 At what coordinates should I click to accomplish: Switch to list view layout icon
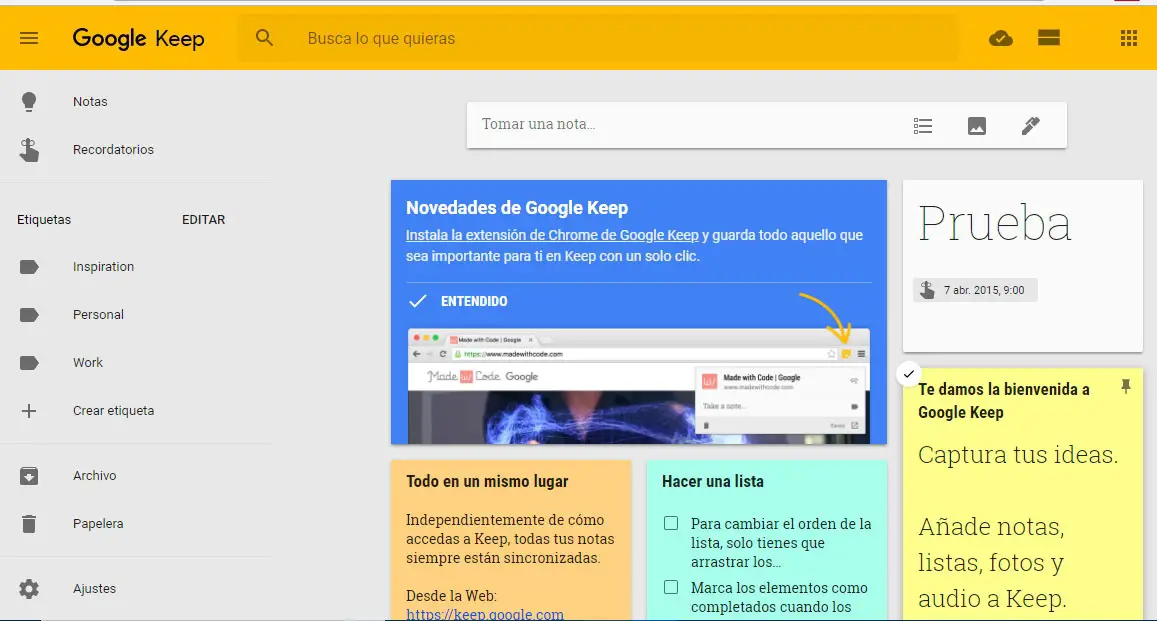point(1049,38)
